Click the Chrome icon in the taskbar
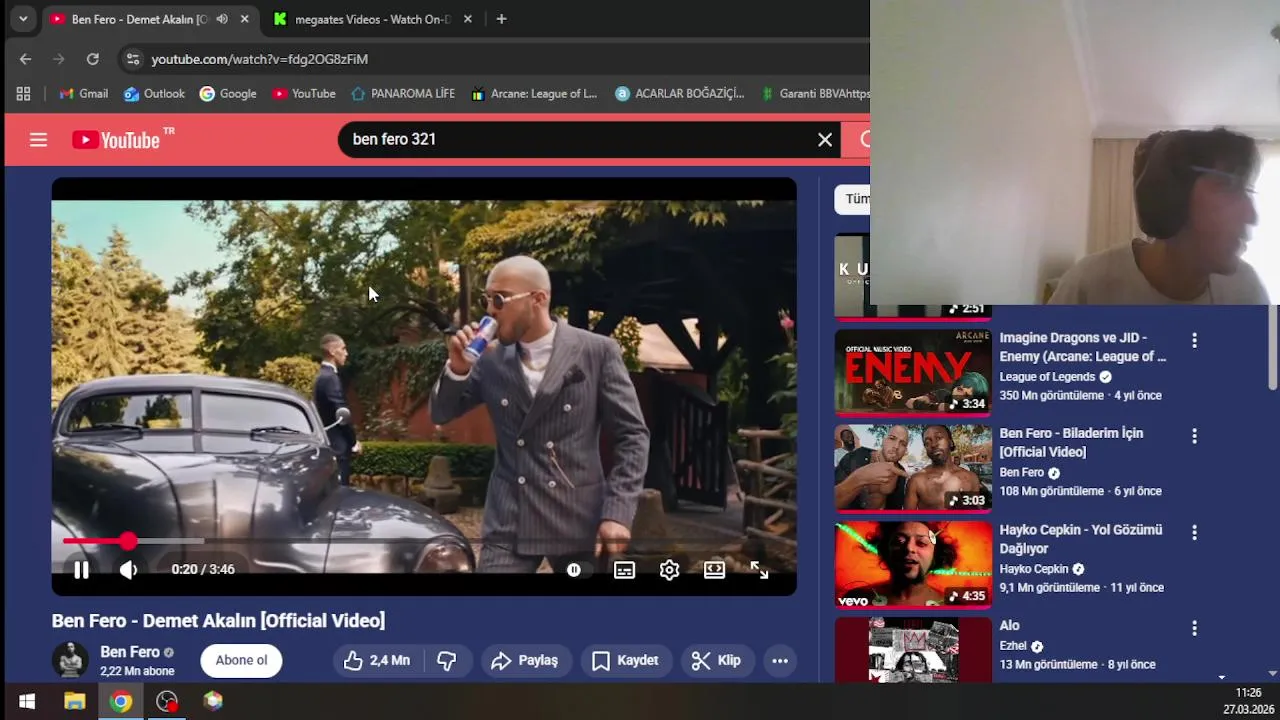 tap(121, 701)
